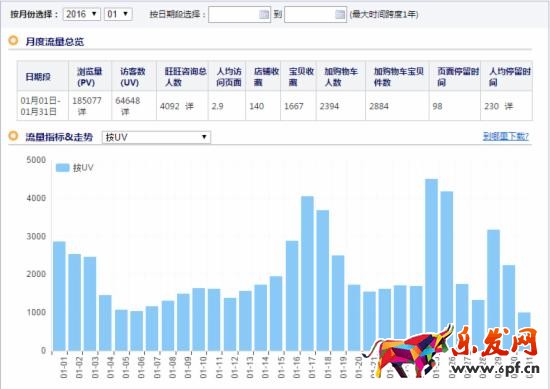Click the 01-10 bar in chart

point(199,320)
